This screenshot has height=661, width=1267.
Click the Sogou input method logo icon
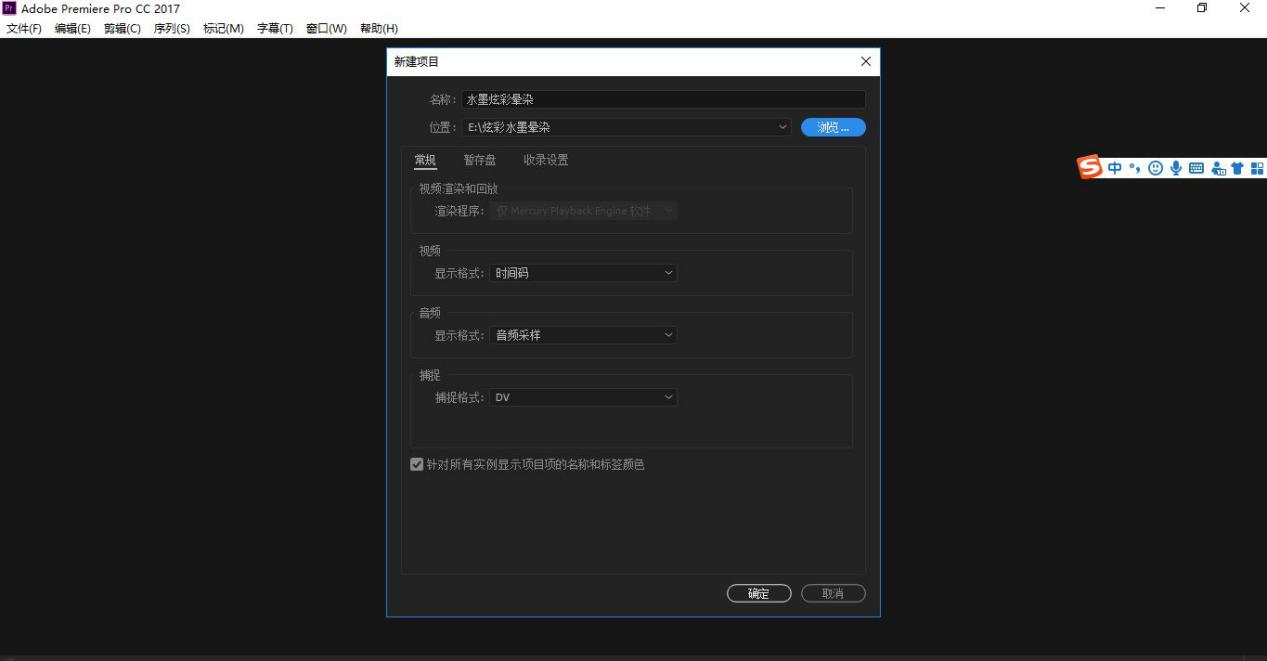[1090, 168]
